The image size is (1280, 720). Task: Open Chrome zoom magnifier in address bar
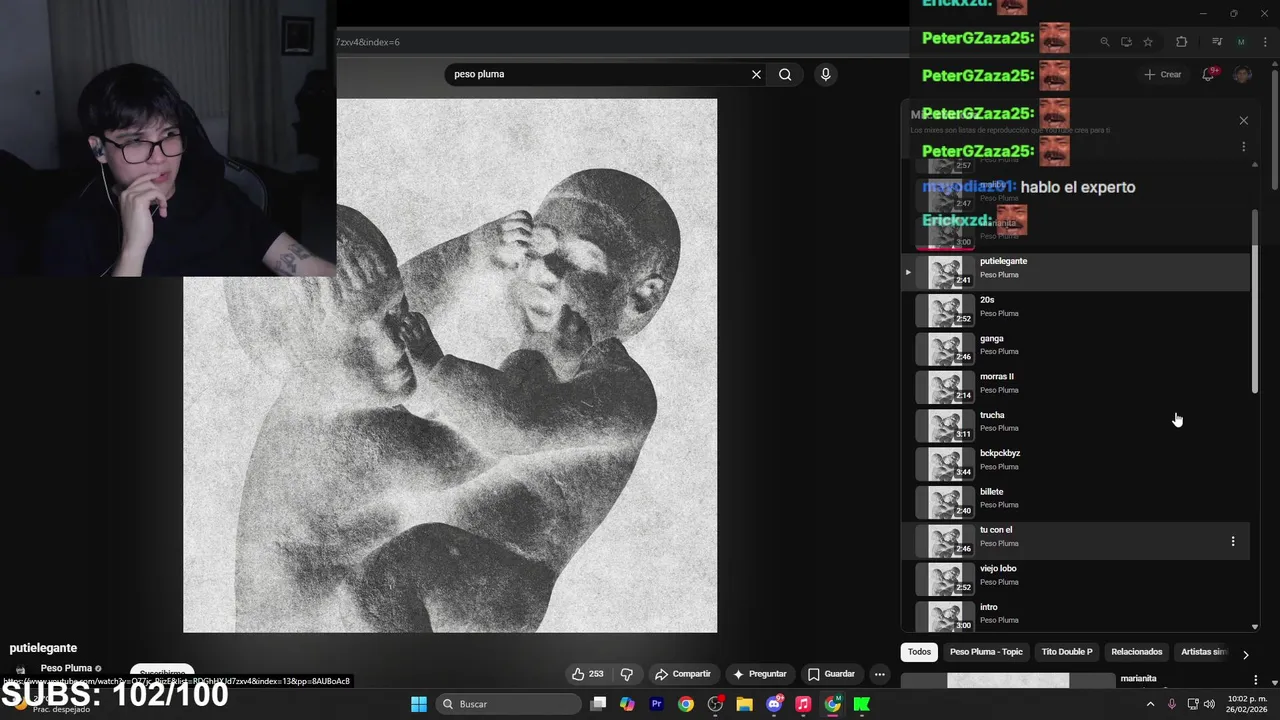tap(1104, 42)
